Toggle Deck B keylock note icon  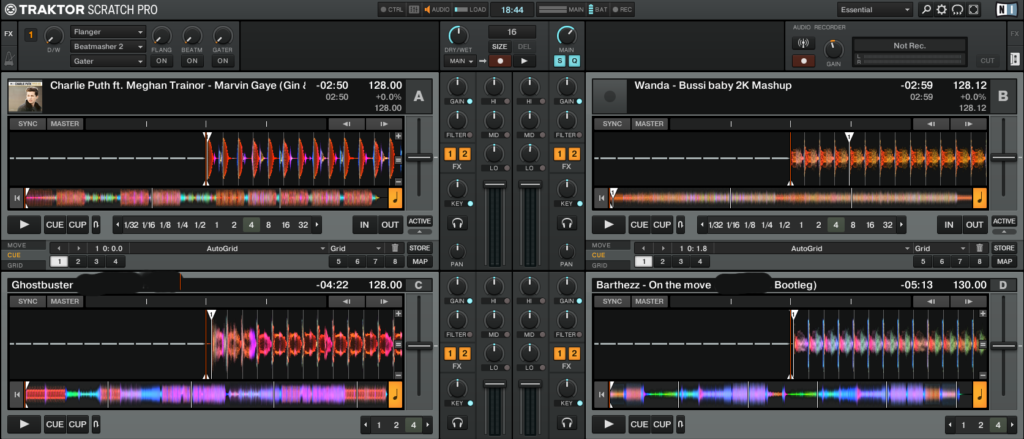pyautogui.click(x=980, y=197)
